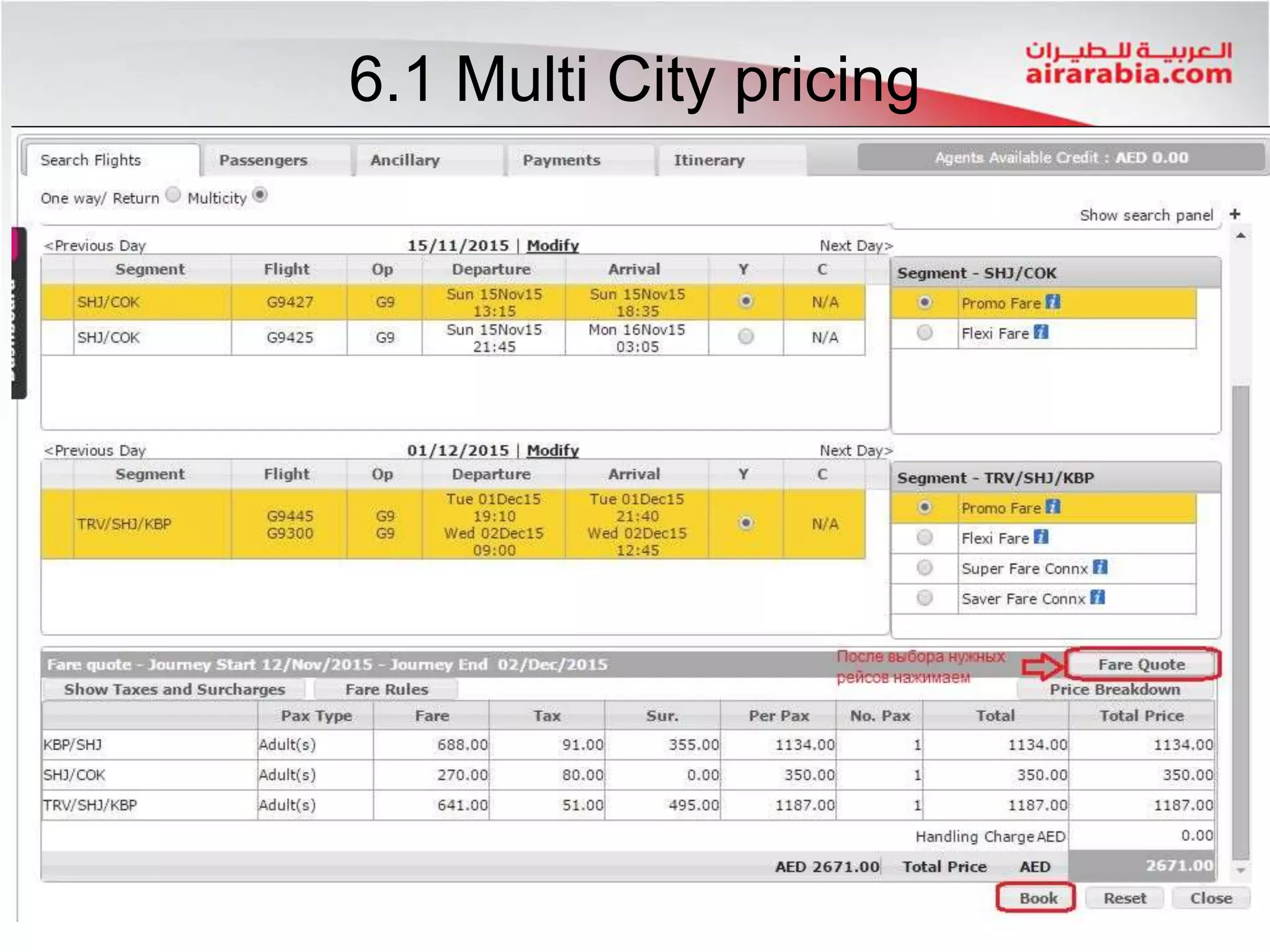Click scrollbar up arrow on right side

coord(1240,236)
